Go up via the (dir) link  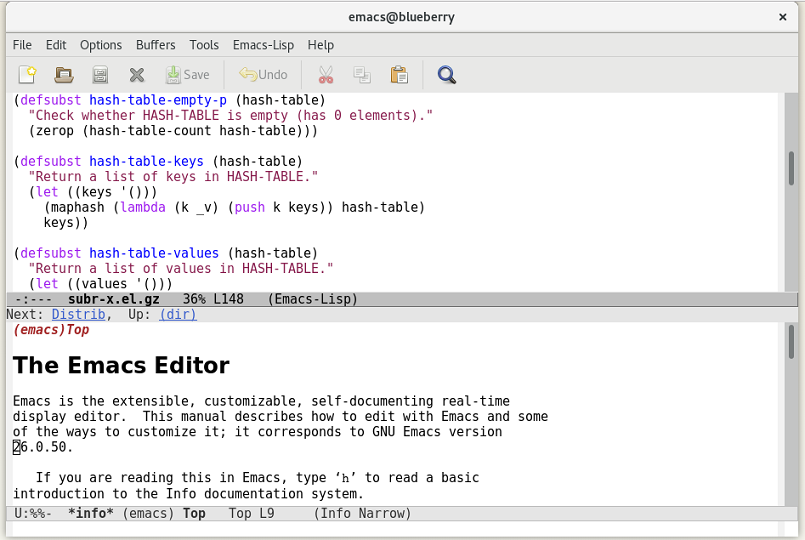pos(177,314)
